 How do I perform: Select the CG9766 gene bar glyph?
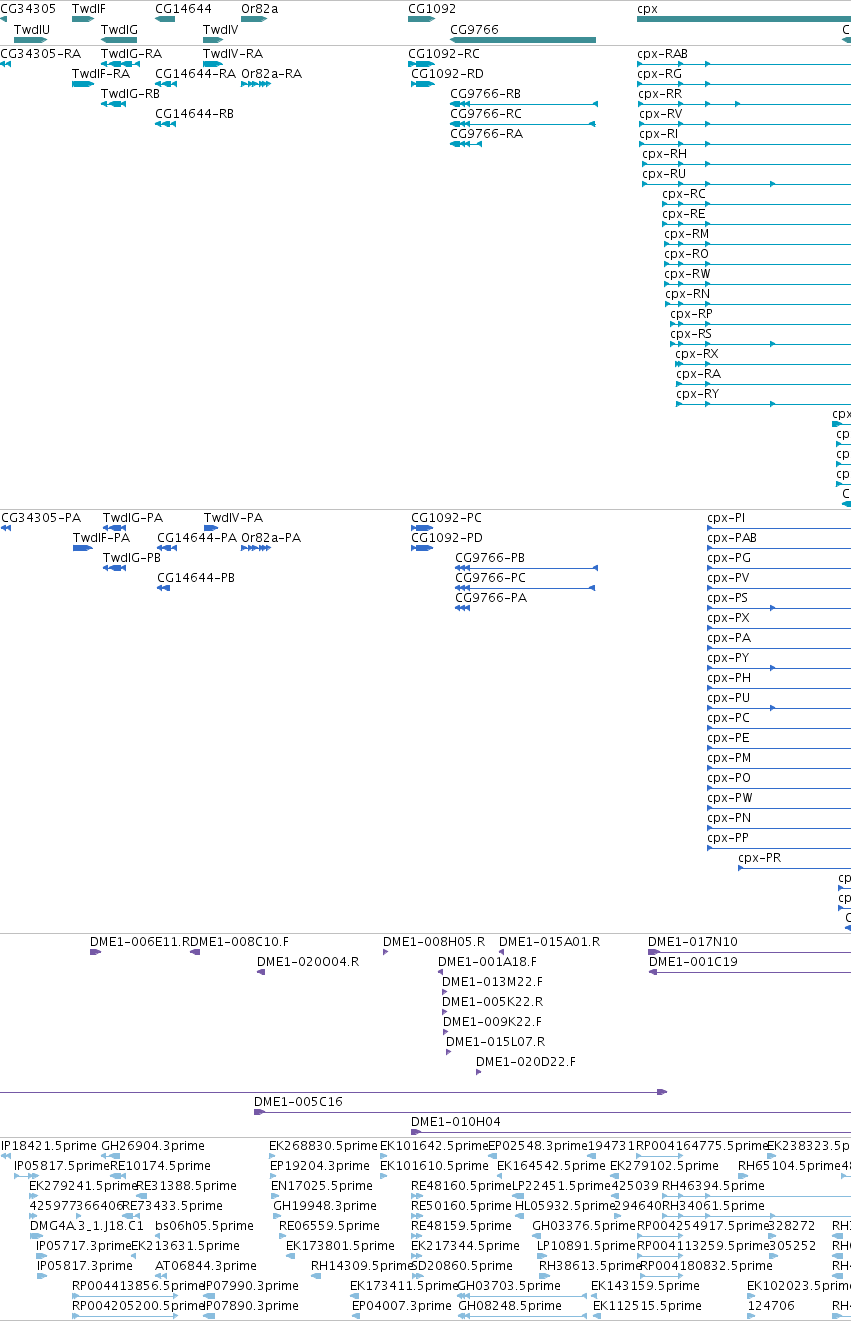(523, 40)
